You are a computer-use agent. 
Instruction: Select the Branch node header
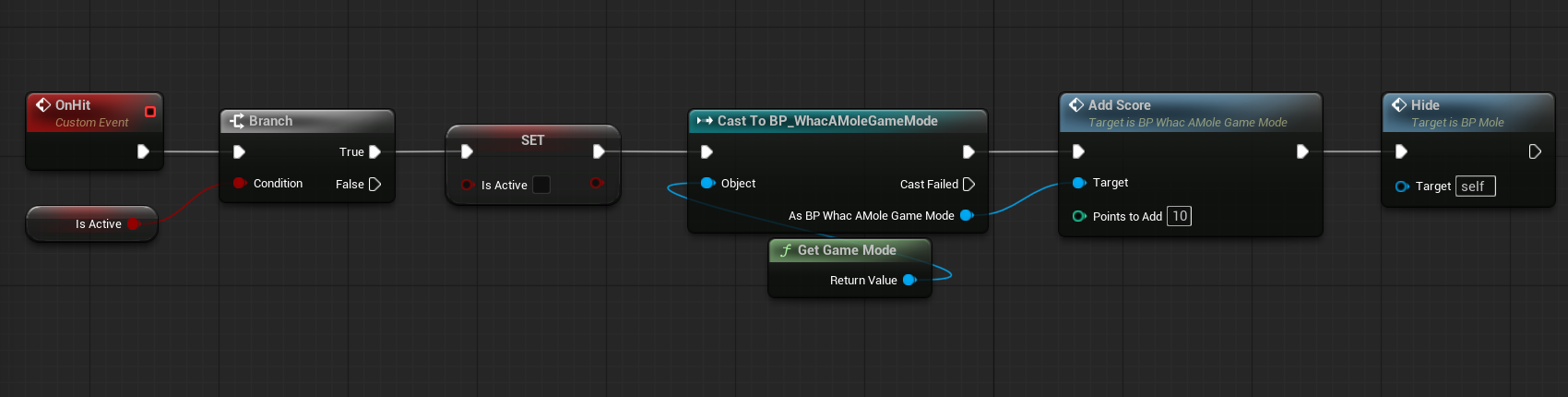(x=307, y=121)
